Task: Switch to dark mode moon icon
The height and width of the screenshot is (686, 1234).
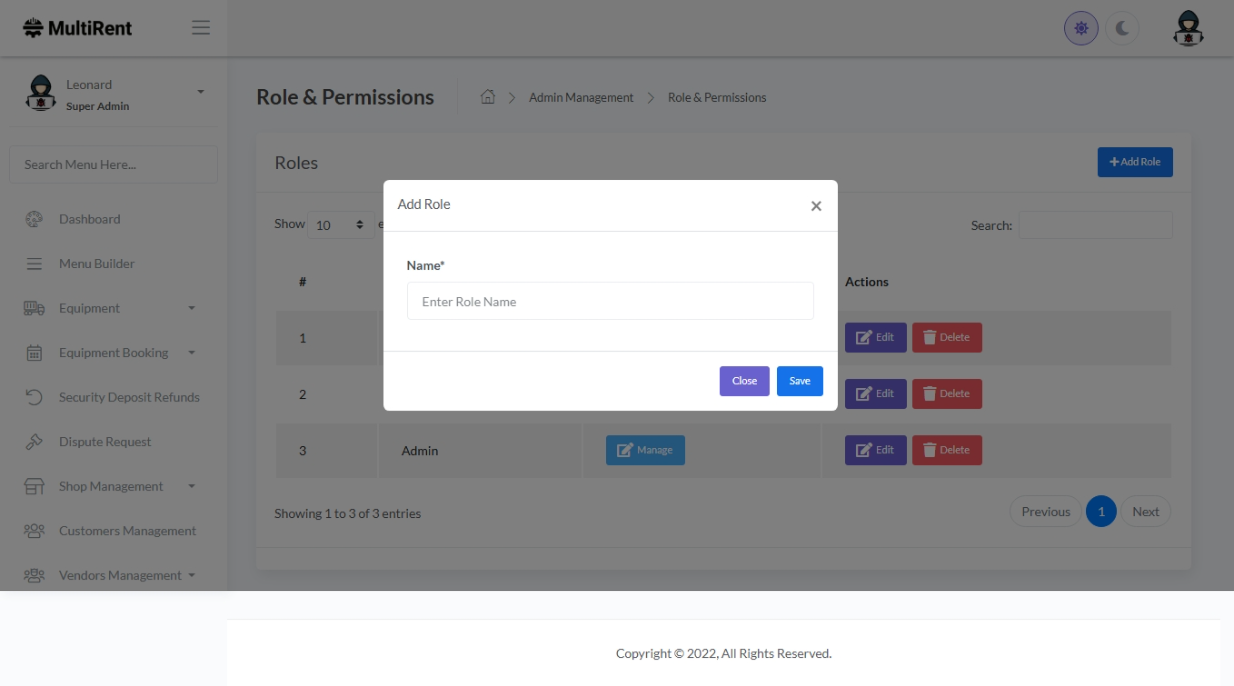Action: click(1122, 29)
